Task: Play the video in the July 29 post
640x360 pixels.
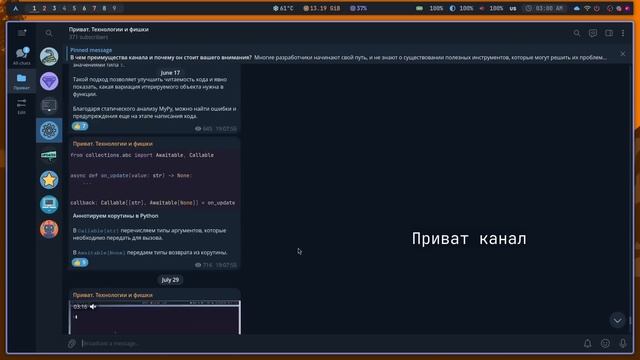Action: [x=154, y=318]
